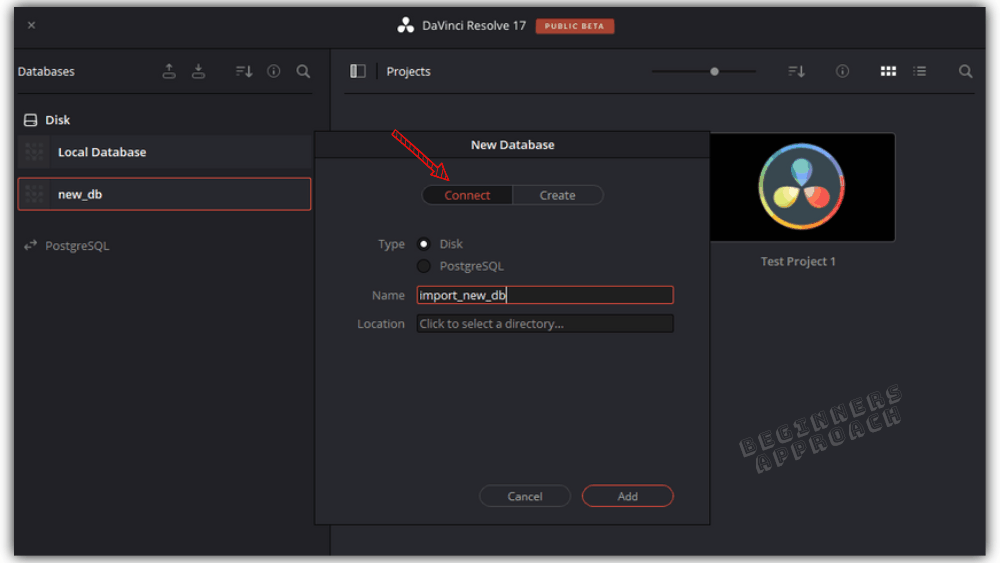Viewport: 1000px width, 563px height.
Task: Adjust the thumbnail size slider handle
Action: tap(714, 71)
